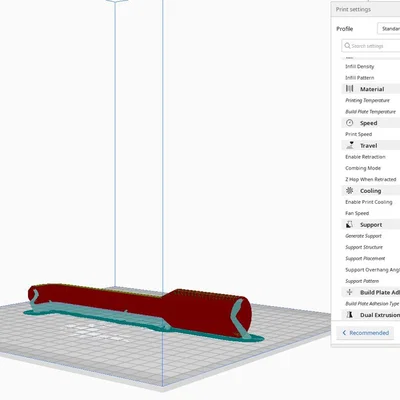Focus the Search settings field
The height and width of the screenshot is (400, 400).
point(371,46)
